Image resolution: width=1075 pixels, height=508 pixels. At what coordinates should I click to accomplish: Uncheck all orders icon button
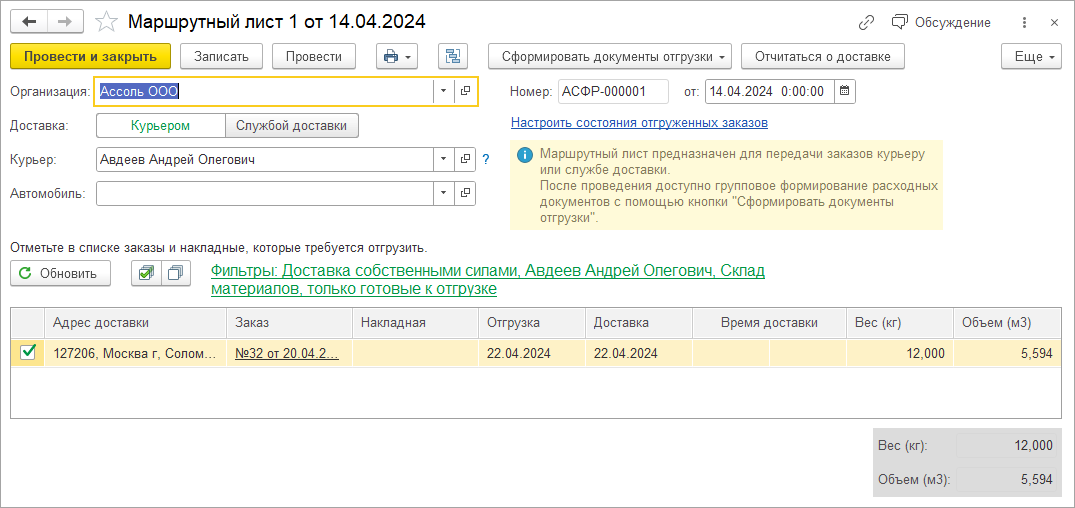pos(176,273)
